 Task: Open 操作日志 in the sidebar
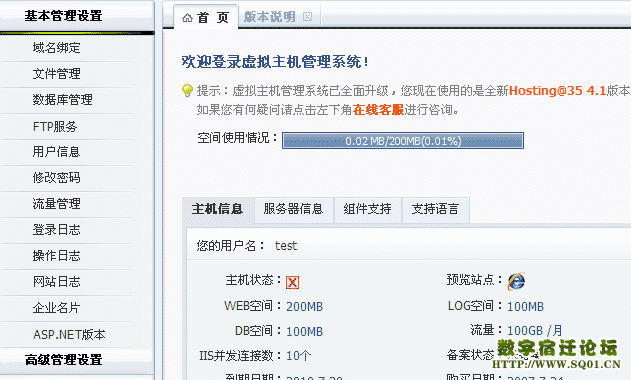(57, 256)
